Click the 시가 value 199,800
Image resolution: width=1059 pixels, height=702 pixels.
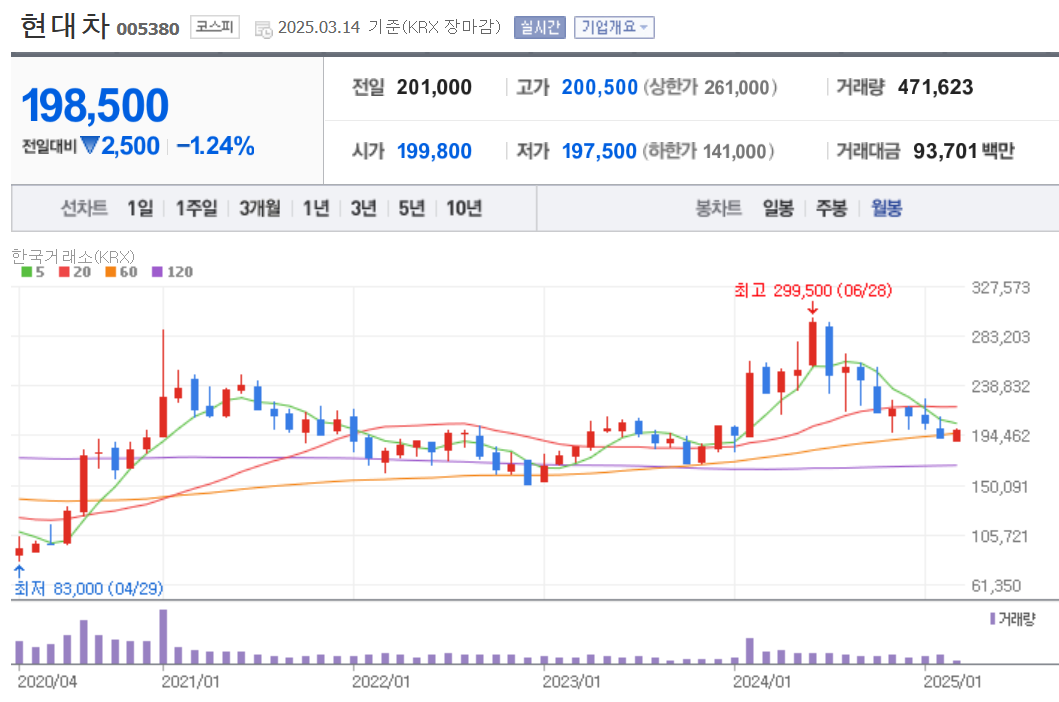tap(434, 151)
